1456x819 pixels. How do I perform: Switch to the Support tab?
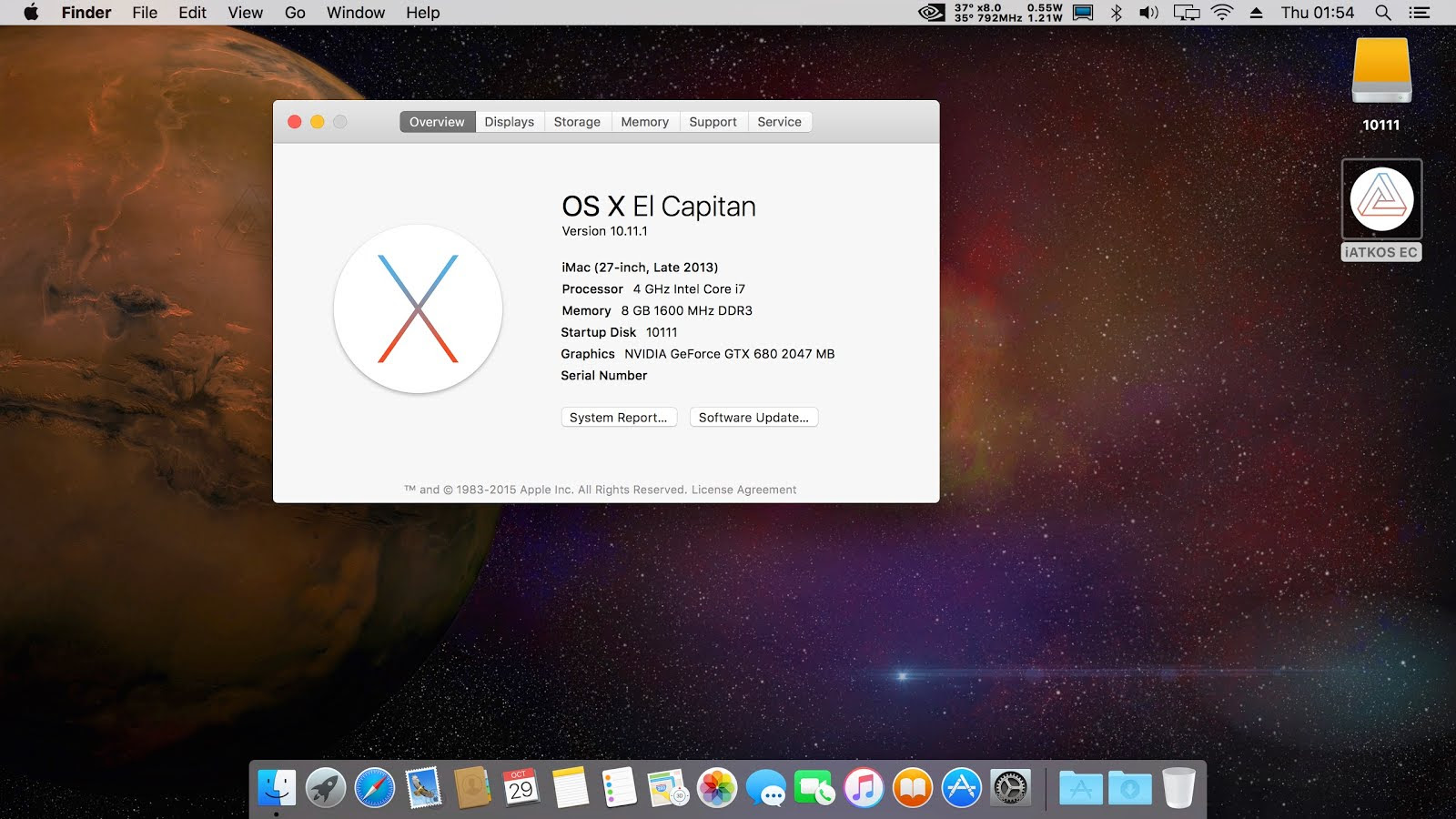(713, 122)
